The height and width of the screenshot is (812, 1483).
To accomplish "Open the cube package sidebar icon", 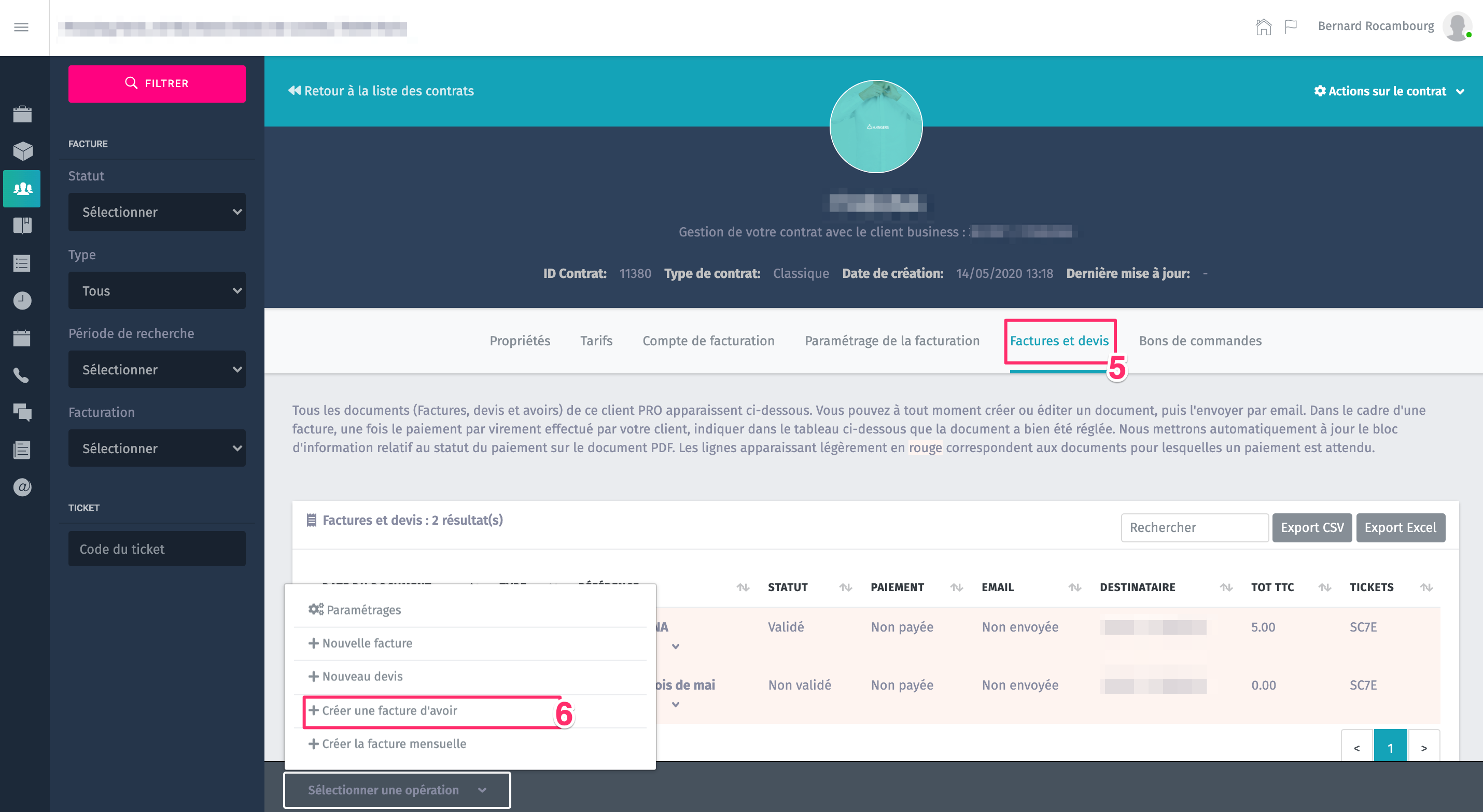I will coord(22,151).
